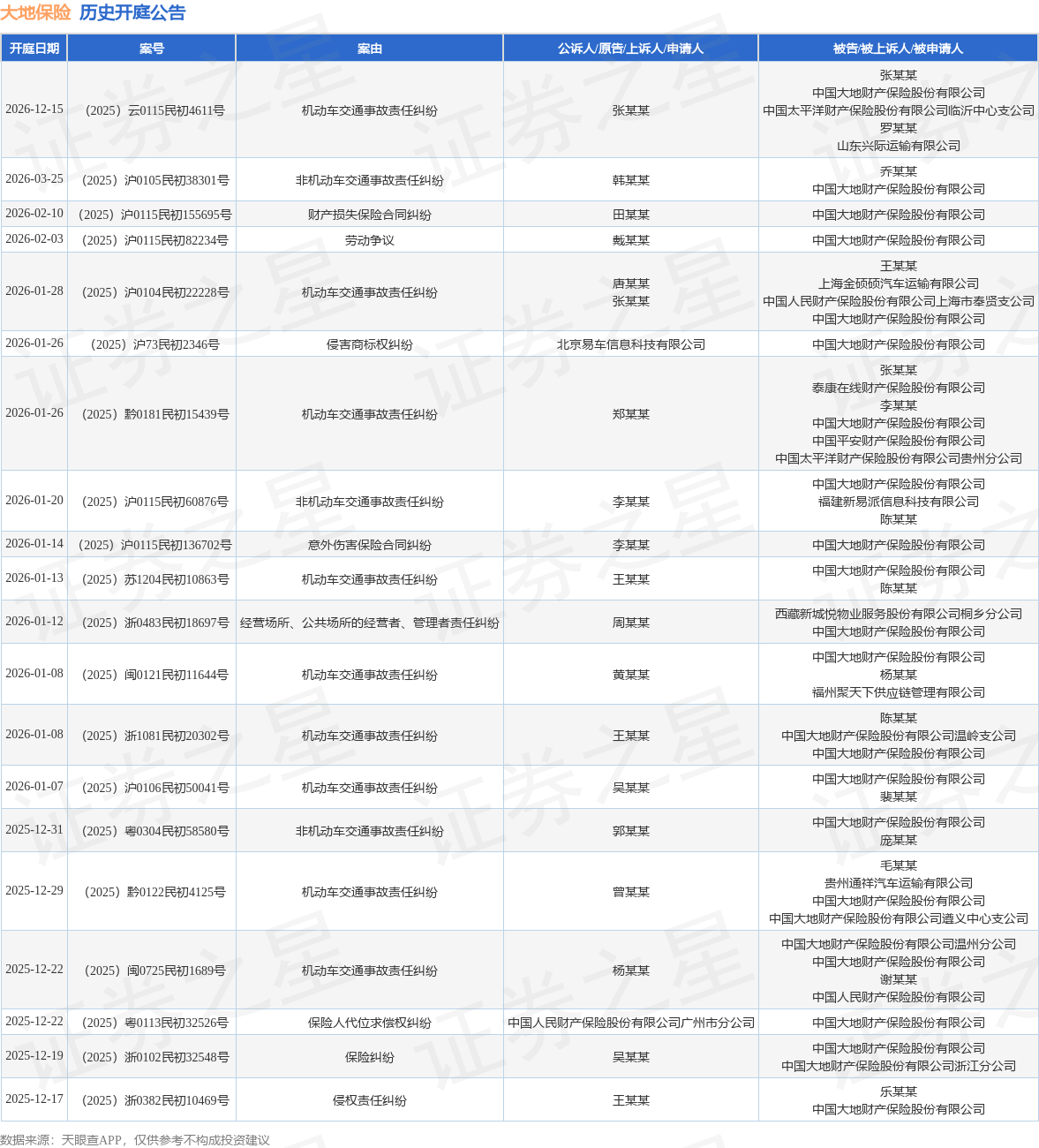Click plaintiff 郑某某
Image resolution: width=1039 pixels, height=1148 pixels.
coord(631,414)
